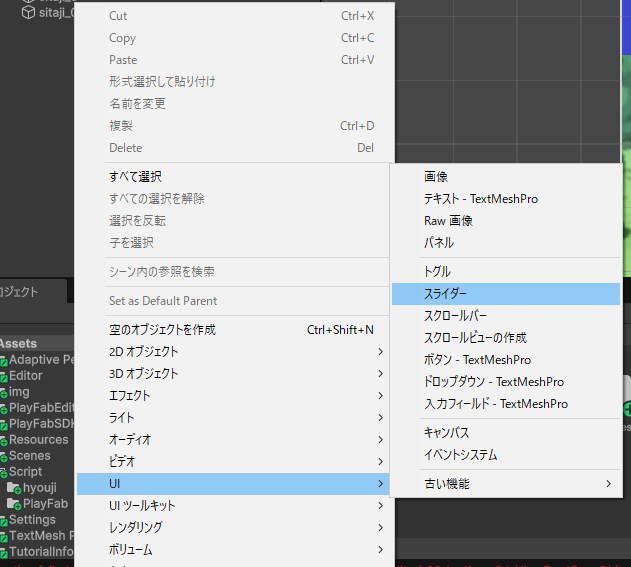Click the TextMesh P folder icon
Image resolution: width=631 pixels, height=567 pixels.
click(4, 536)
